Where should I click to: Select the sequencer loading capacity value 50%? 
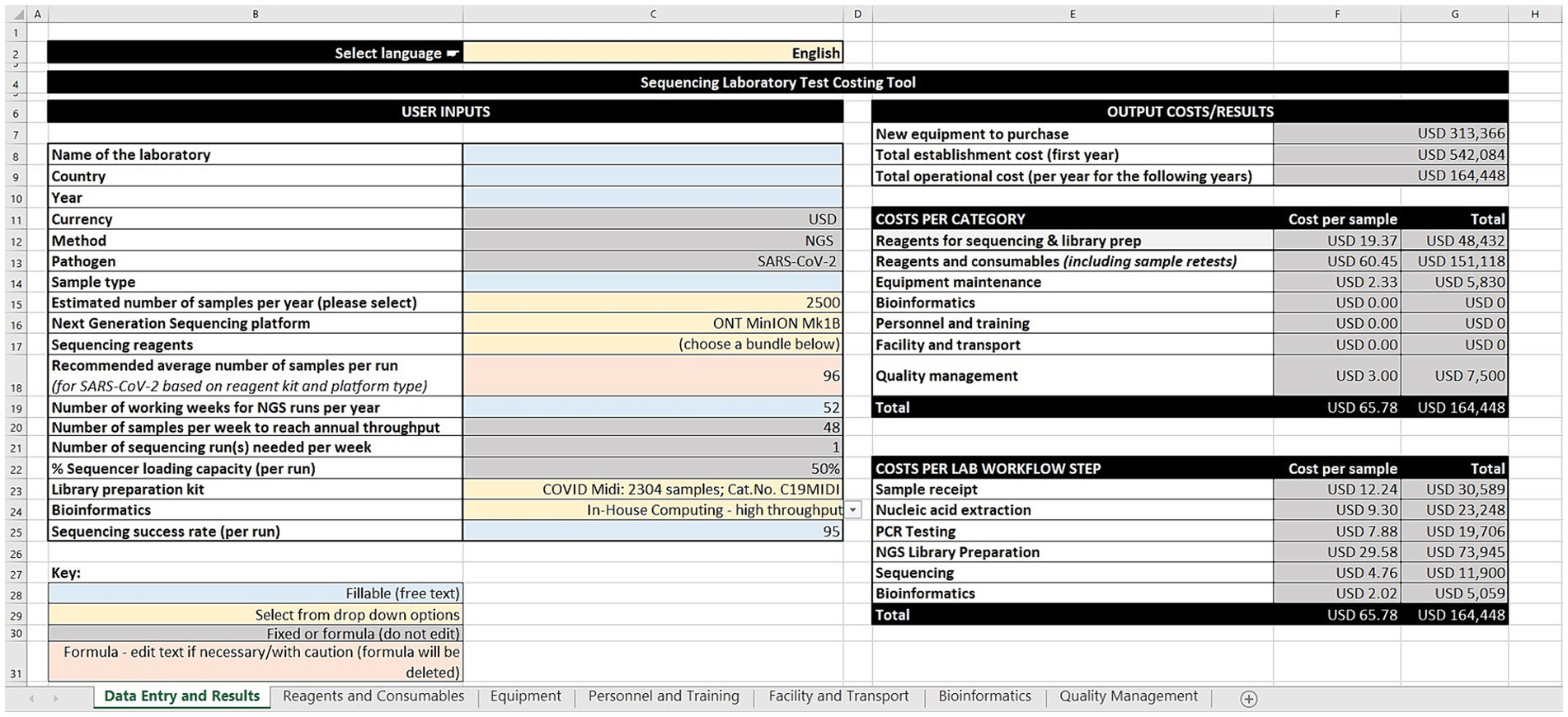coord(653,468)
